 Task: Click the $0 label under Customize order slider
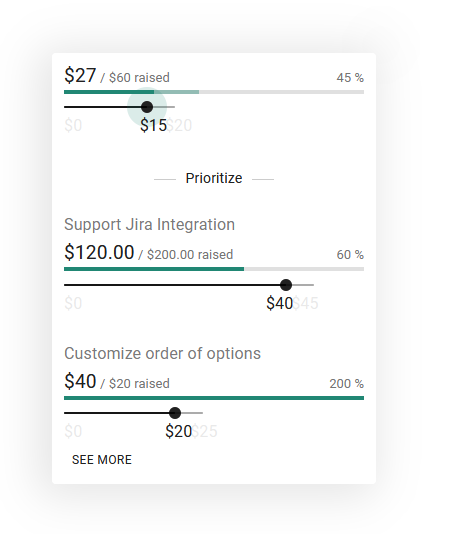coord(73,431)
